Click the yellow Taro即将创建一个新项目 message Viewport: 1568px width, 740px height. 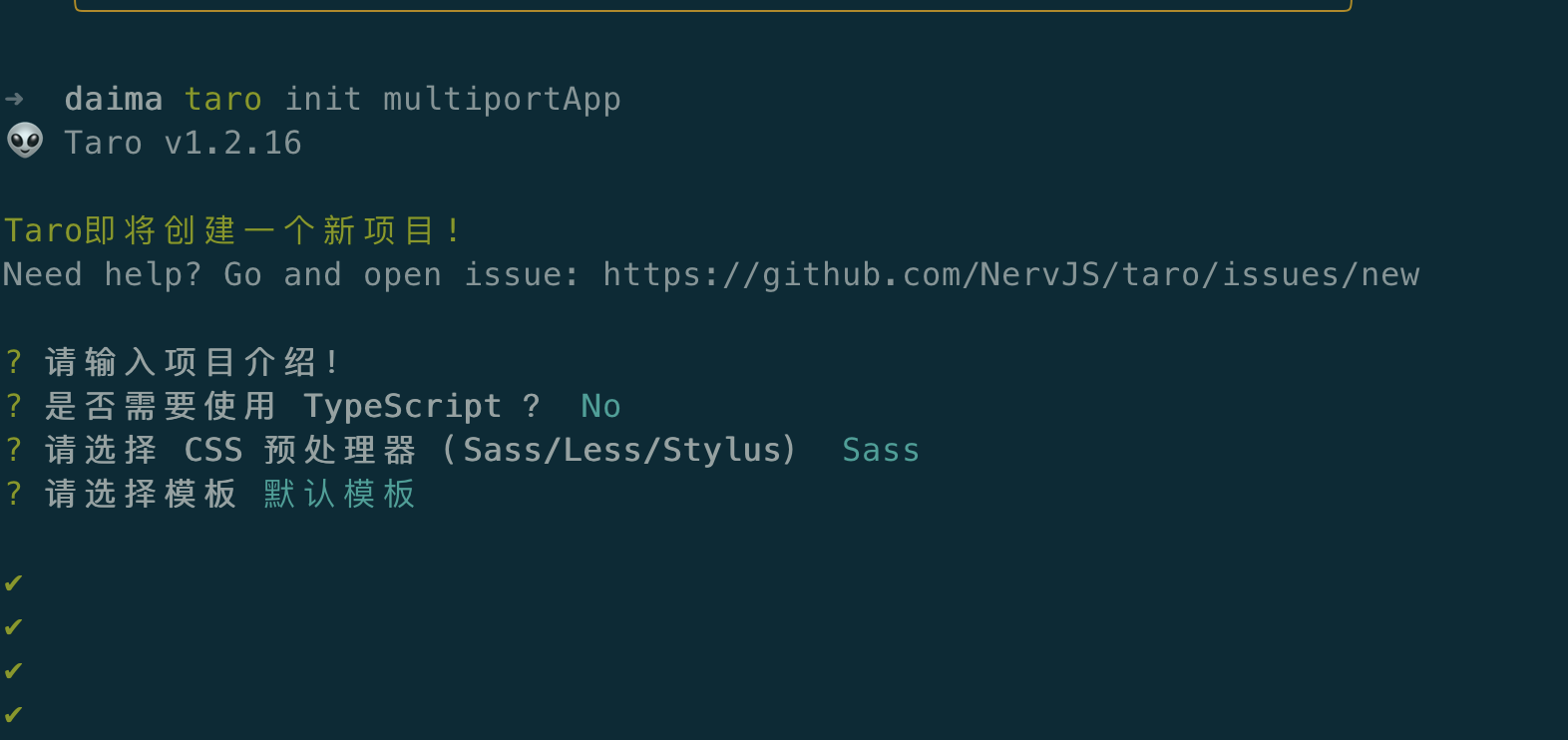(231, 230)
